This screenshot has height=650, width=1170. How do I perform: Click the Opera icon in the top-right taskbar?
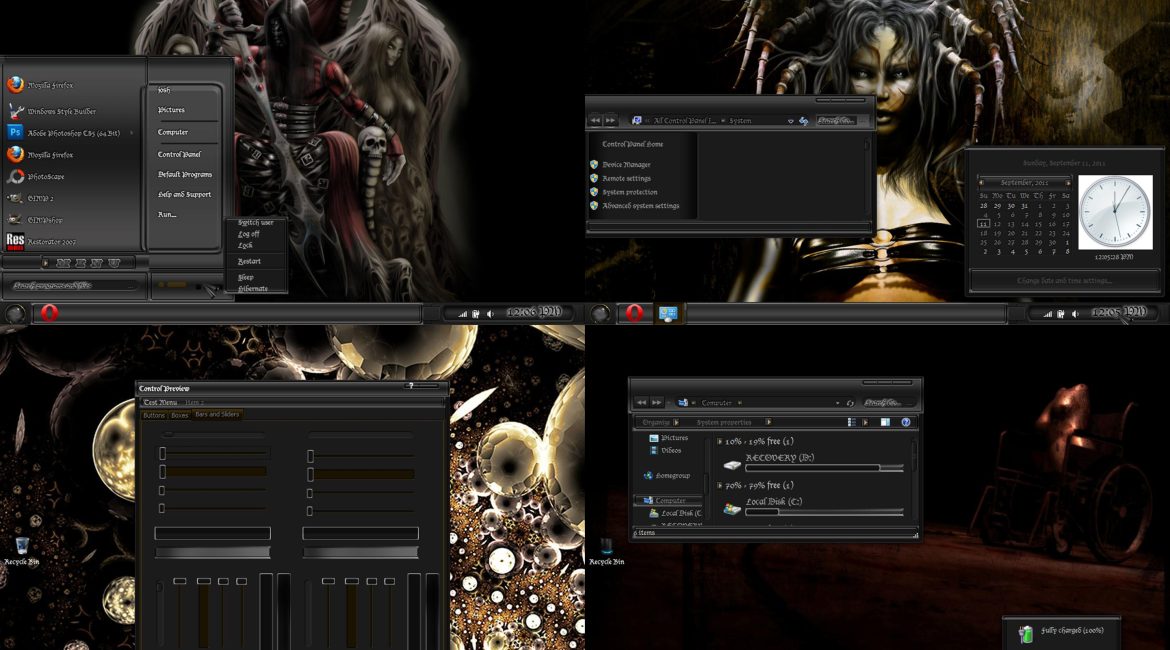634,313
